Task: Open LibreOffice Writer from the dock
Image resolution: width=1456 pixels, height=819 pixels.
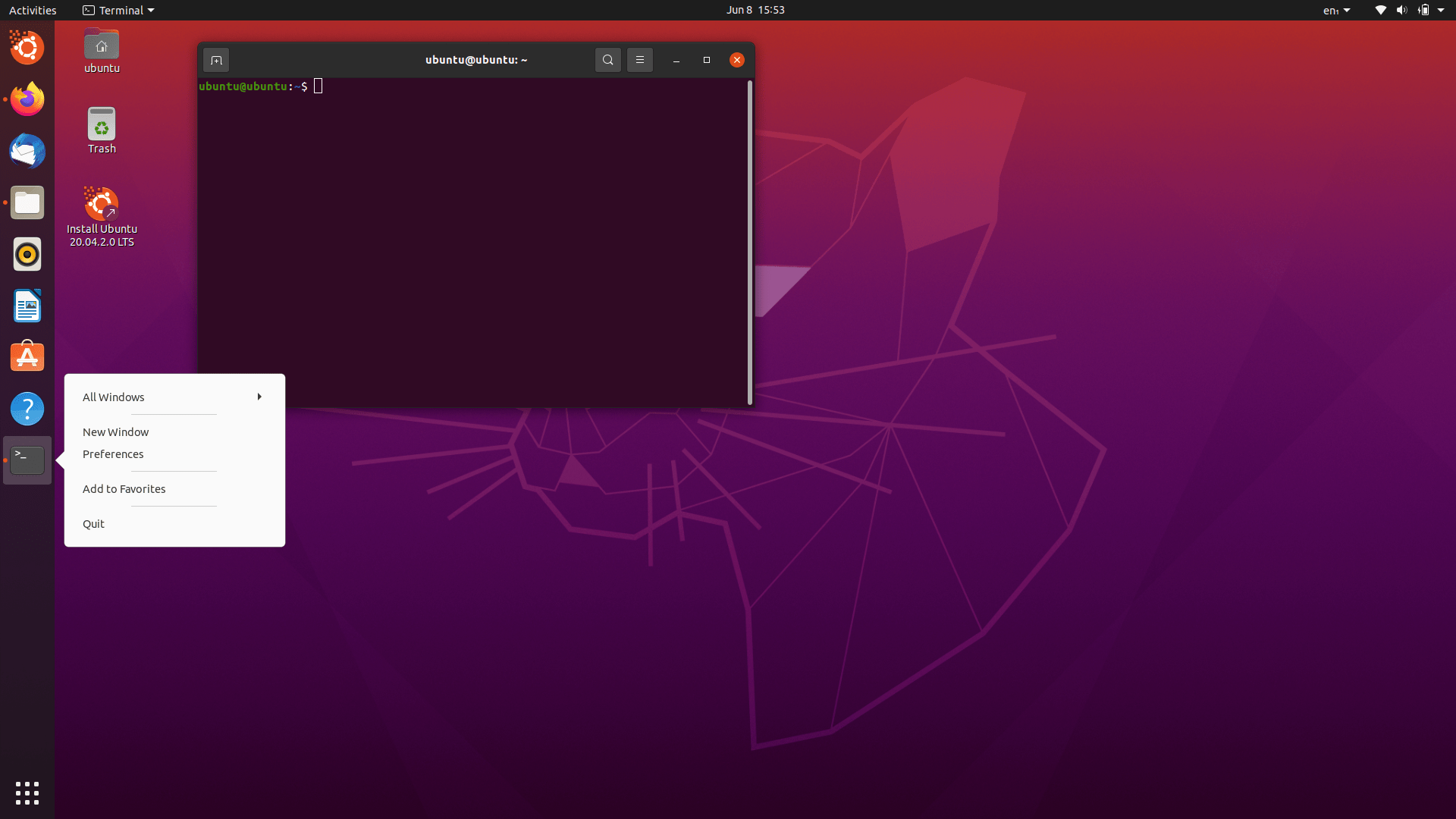Action: tap(27, 306)
